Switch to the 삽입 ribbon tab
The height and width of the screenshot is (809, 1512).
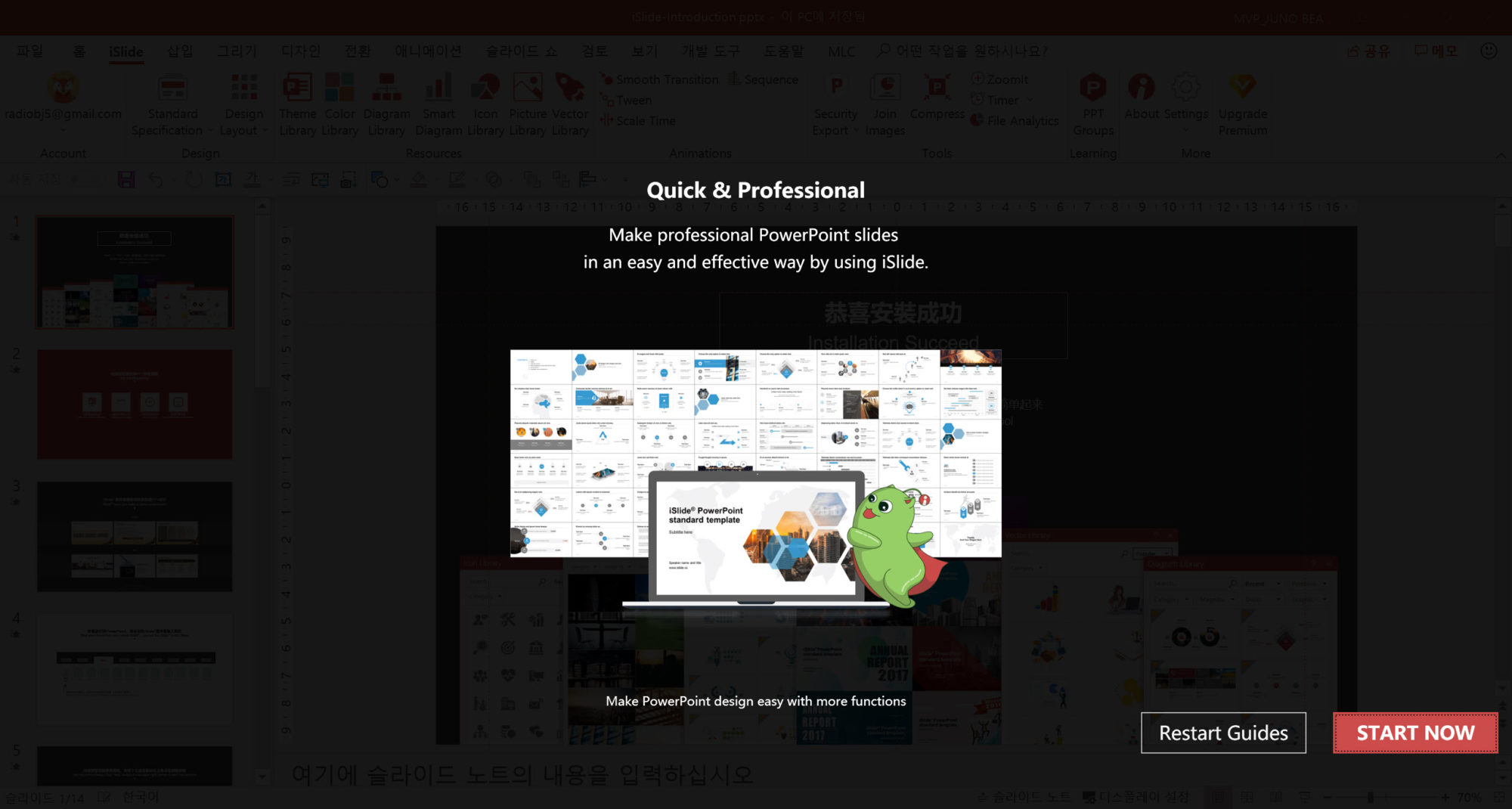click(x=180, y=51)
